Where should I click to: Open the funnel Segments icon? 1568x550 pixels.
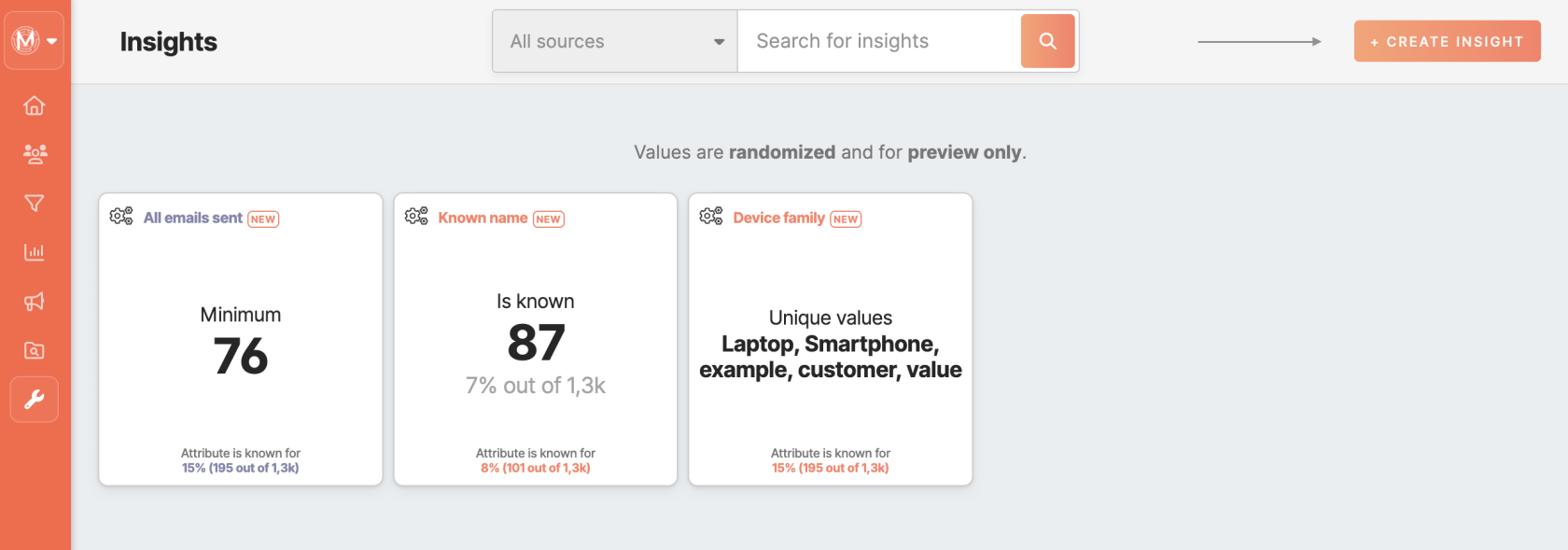[35, 204]
